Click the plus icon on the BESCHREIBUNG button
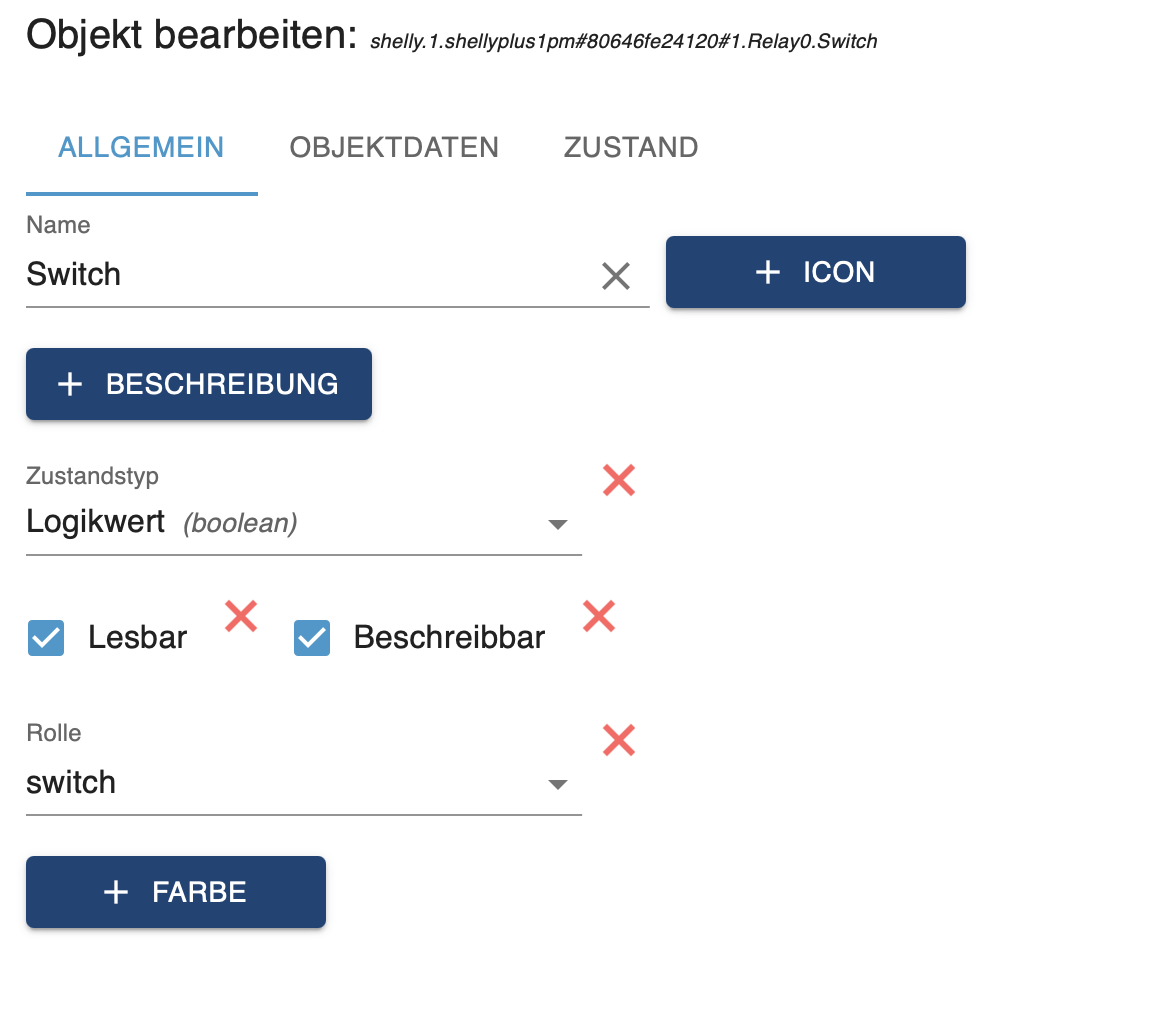Viewport: 1152px width, 1010px height. [70, 384]
